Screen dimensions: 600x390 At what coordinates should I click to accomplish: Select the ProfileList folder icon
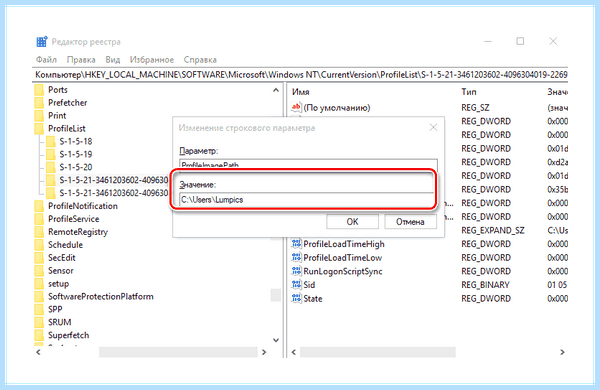point(39,129)
